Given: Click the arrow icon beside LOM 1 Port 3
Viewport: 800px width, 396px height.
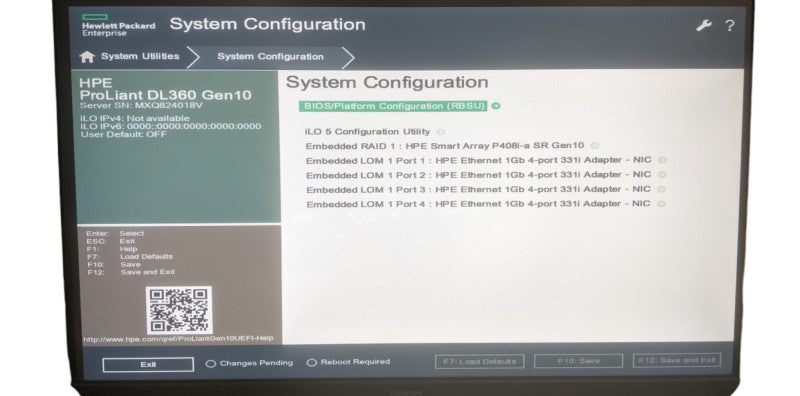Looking at the screenshot, I should (x=661, y=189).
